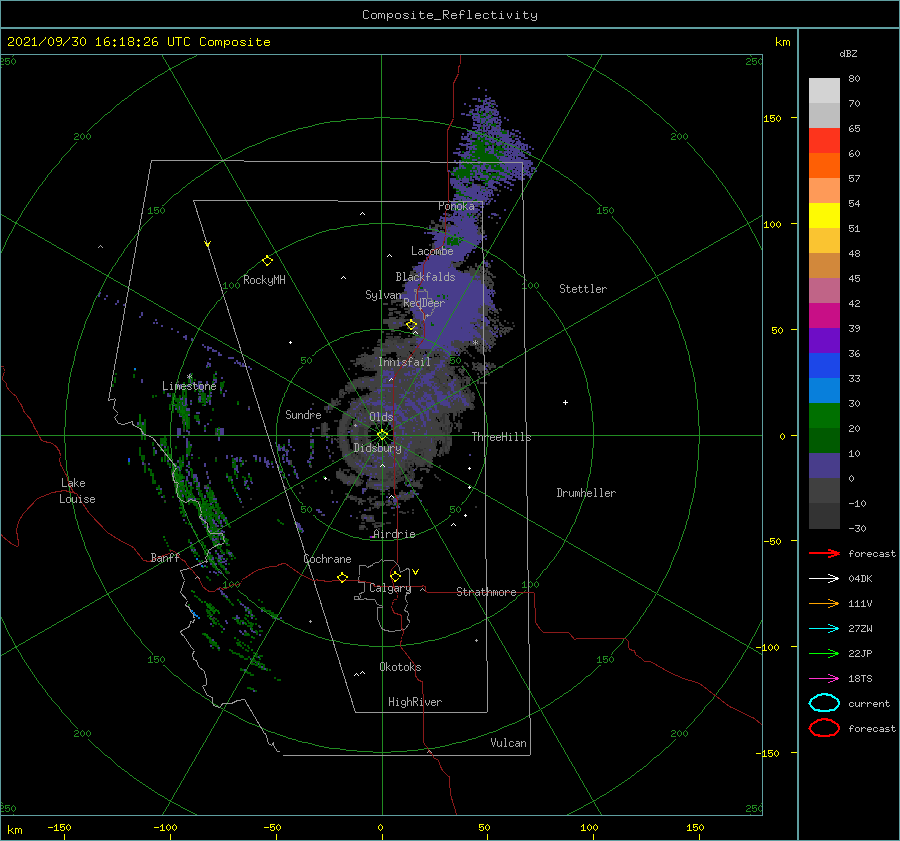The width and height of the screenshot is (900, 841).
Task: Click the yellow diamond marker below Cochrane
Action: (x=343, y=577)
